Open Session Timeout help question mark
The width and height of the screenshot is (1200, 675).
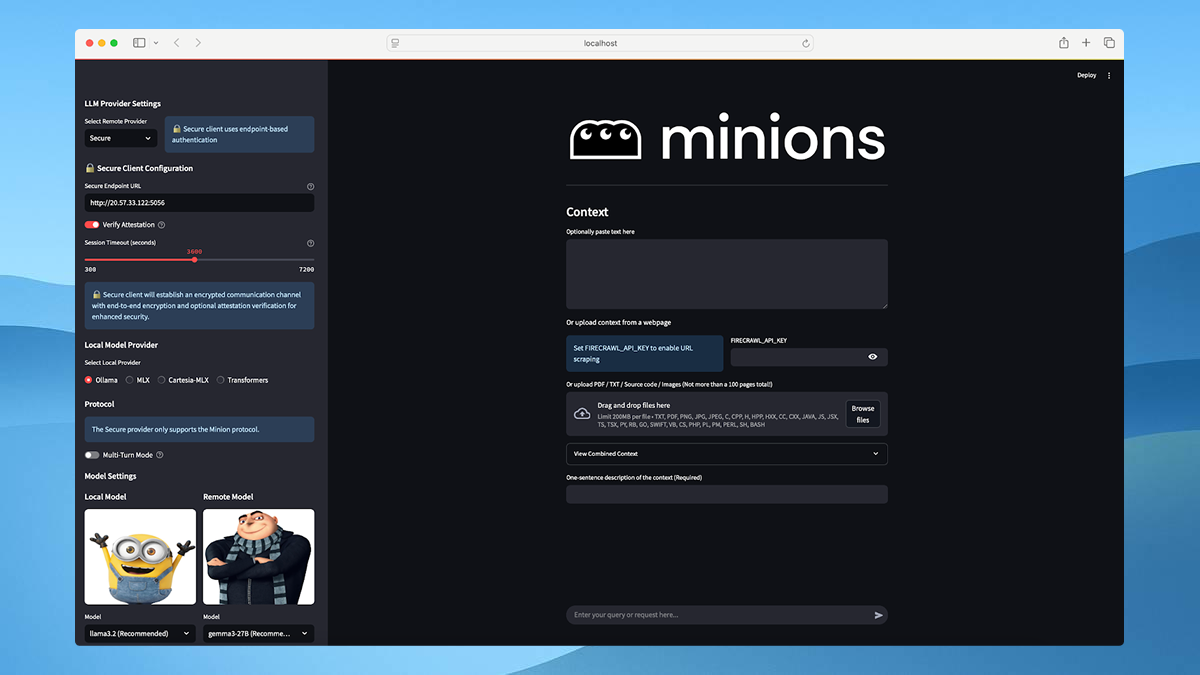310,242
